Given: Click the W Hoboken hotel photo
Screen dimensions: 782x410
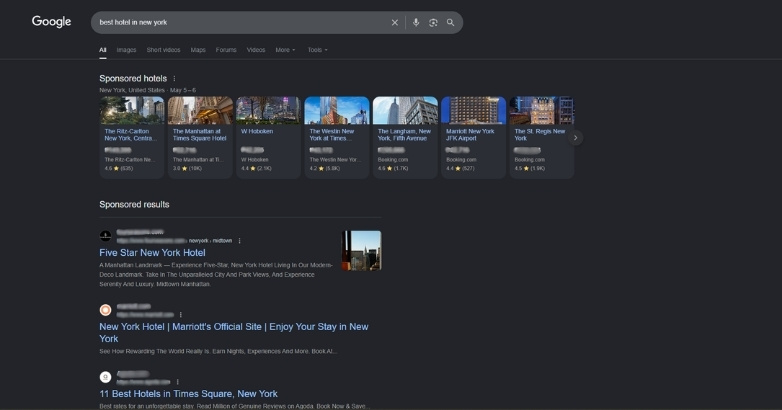Looking at the screenshot, I should [268, 110].
